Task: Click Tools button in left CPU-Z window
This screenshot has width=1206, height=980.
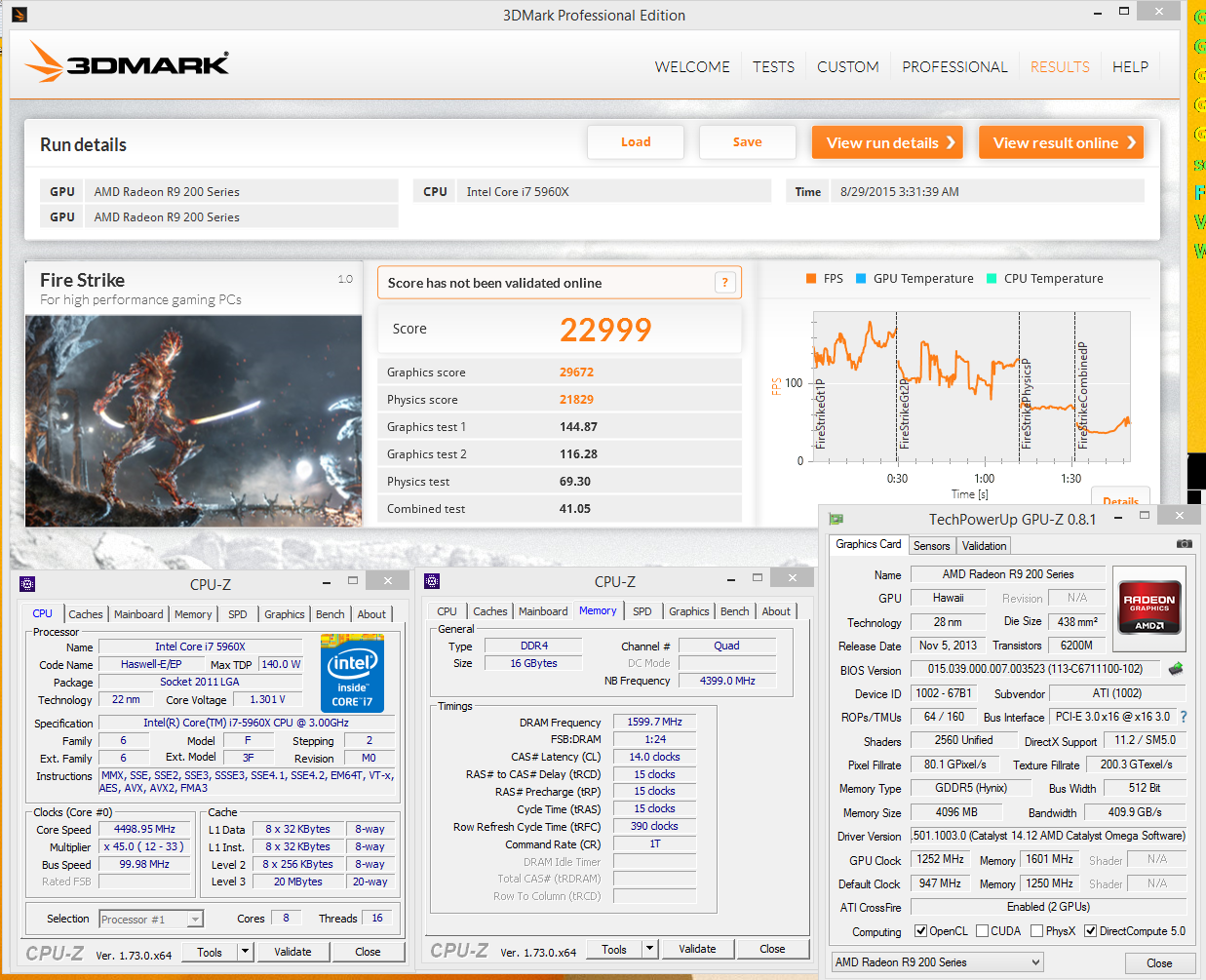Action: pos(210,952)
